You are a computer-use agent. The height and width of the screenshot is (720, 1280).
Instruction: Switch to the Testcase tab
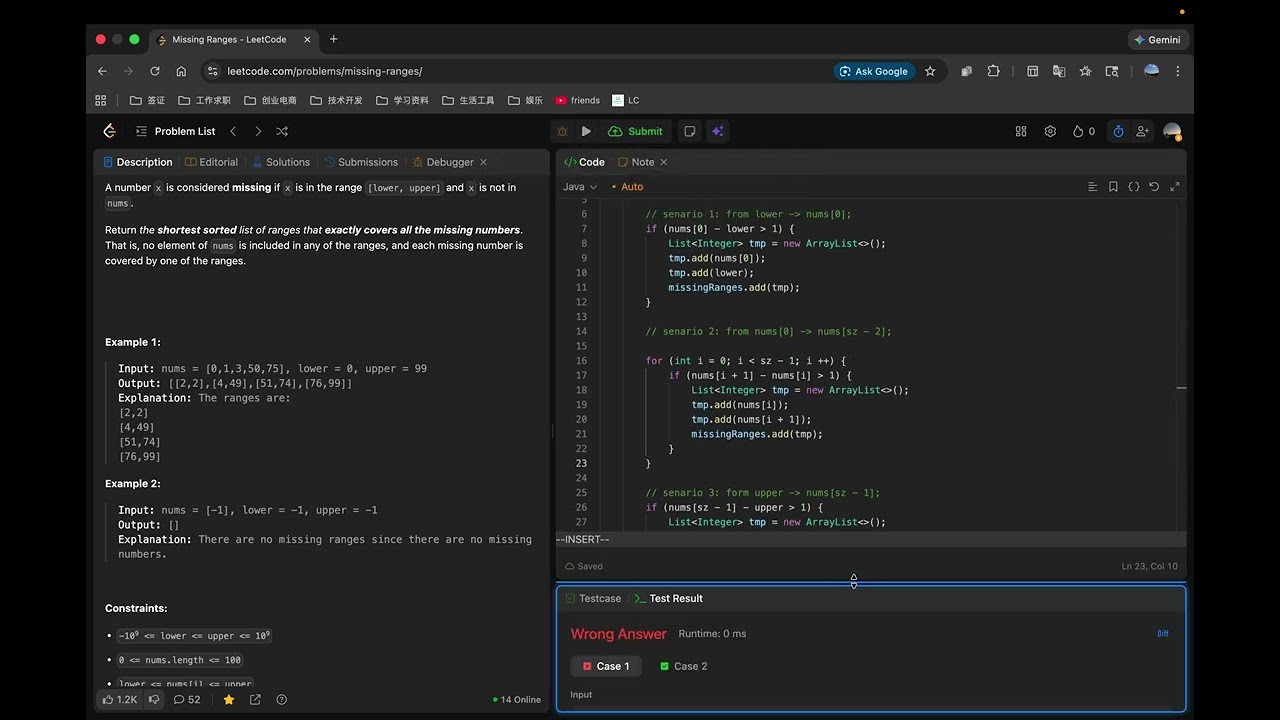point(593,598)
